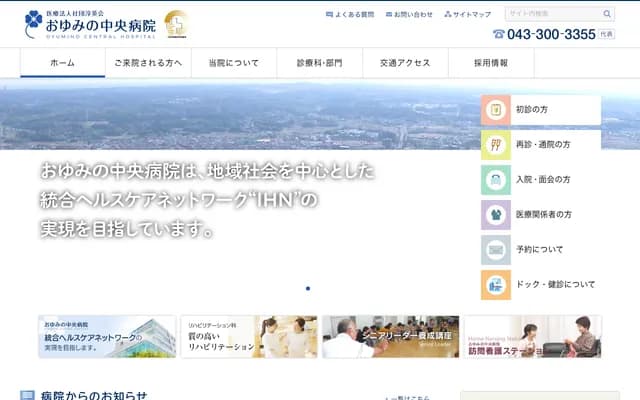This screenshot has height=400, width=640.
Task: Click the search magnifier icon
Action: [x=607, y=14]
